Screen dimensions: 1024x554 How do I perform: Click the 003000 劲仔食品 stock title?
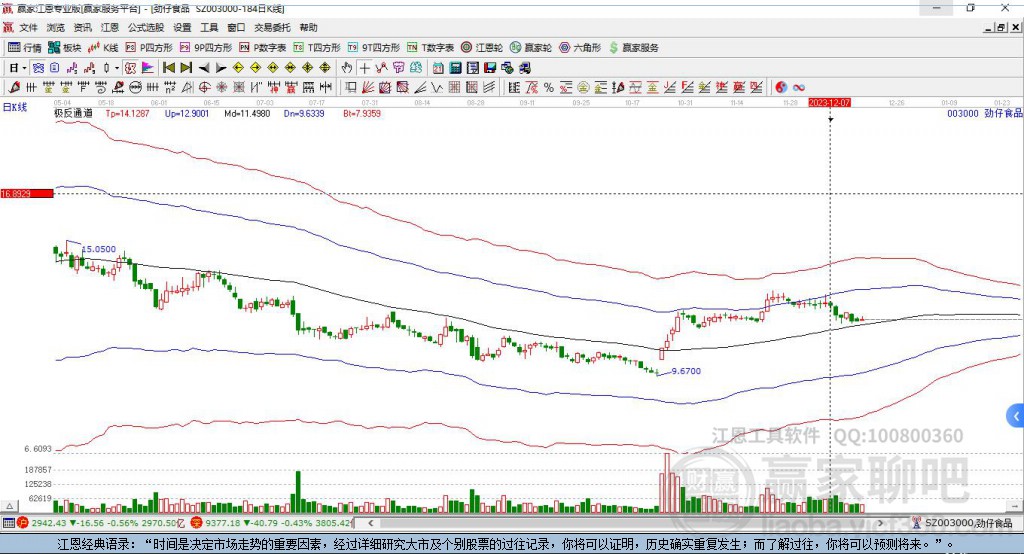pos(985,113)
